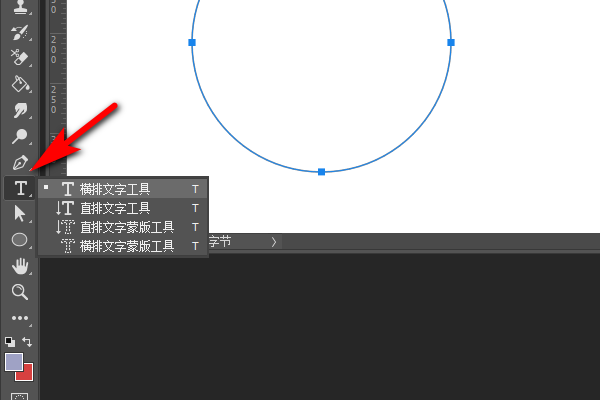Choose 横排文字蒙版工具 from the flyout
This screenshot has width=600, height=400.
point(123,246)
